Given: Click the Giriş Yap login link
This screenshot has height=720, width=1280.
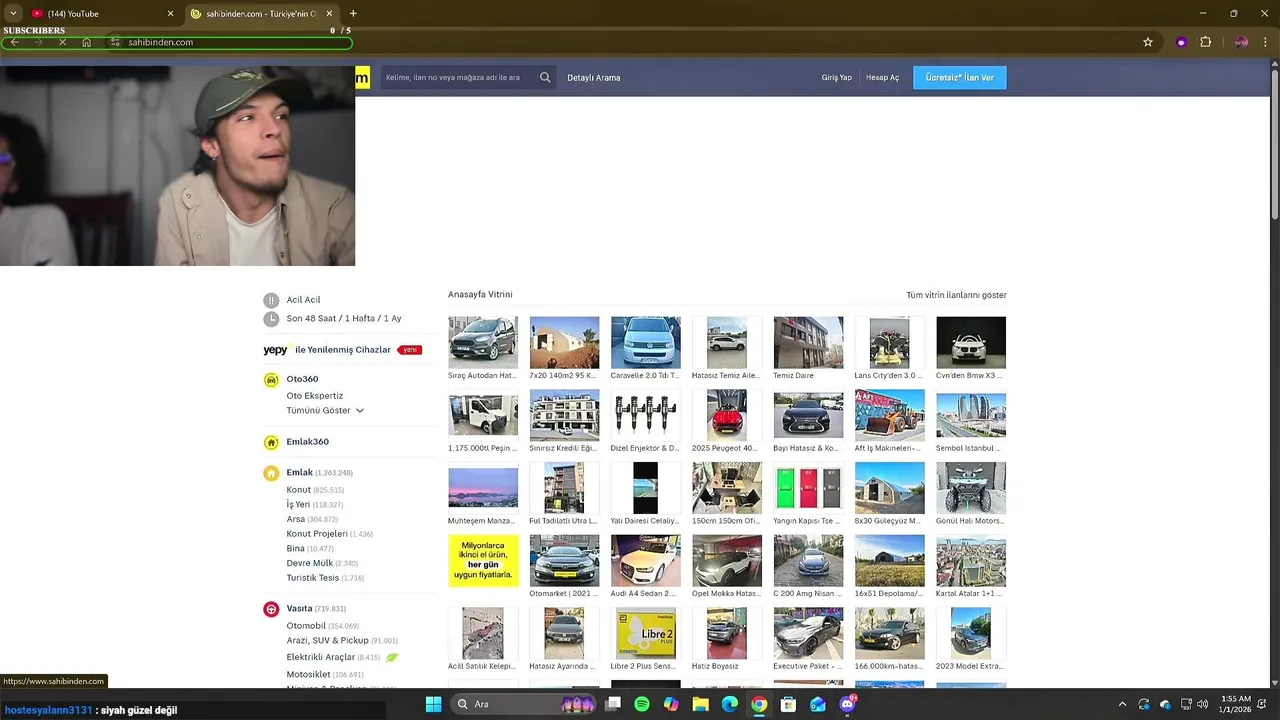Looking at the screenshot, I should pos(837,78).
